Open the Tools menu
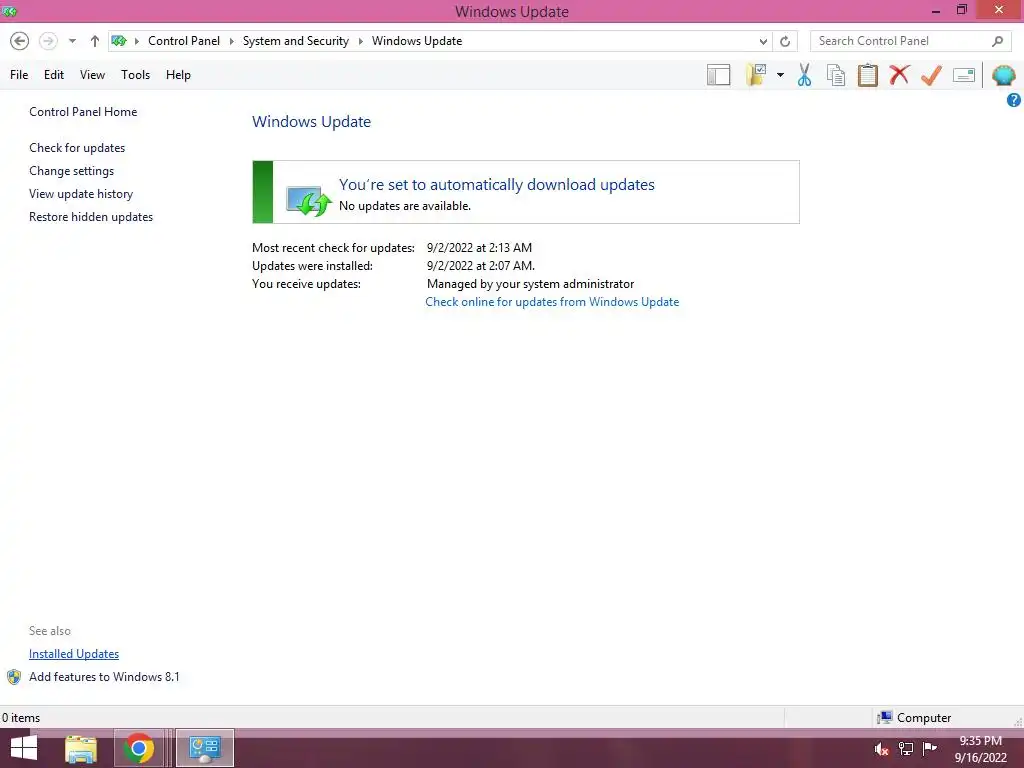 [x=135, y=74]
